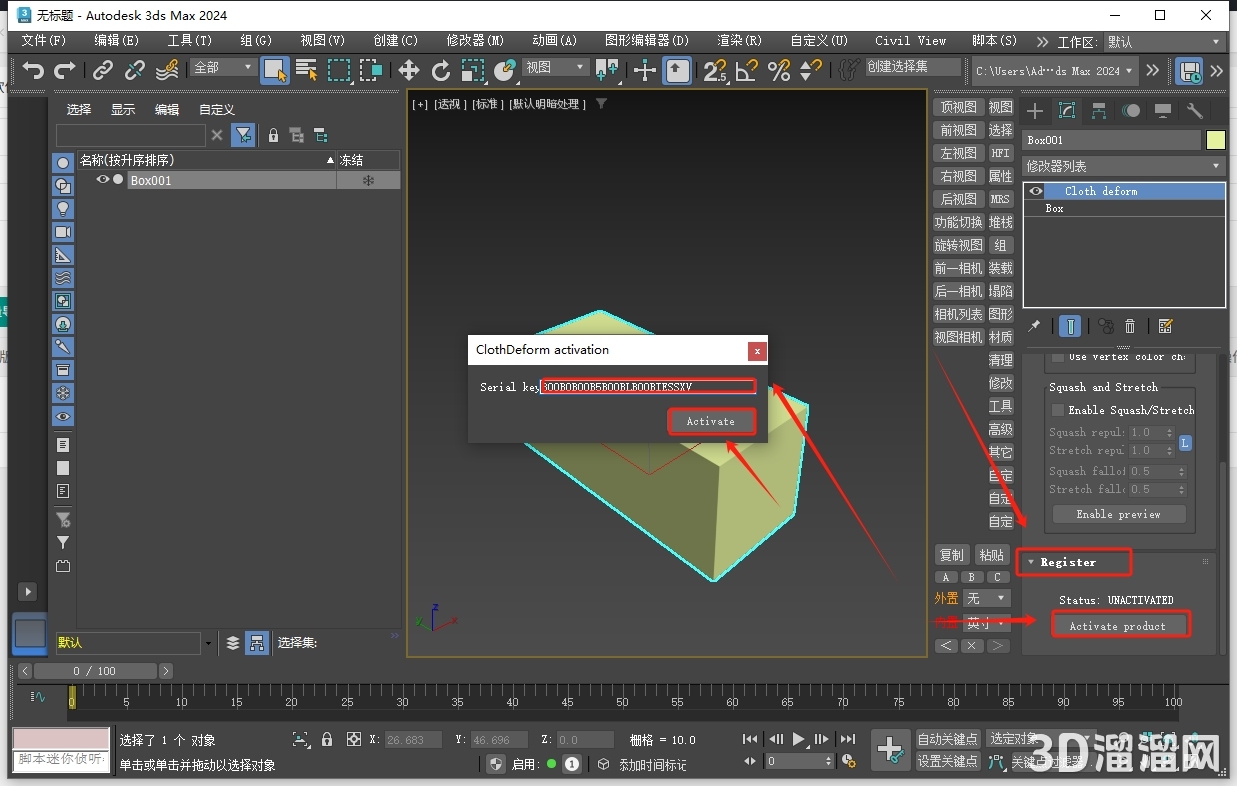
Task: Activate the Select and Rotate tool
Action: click(441, 70)
